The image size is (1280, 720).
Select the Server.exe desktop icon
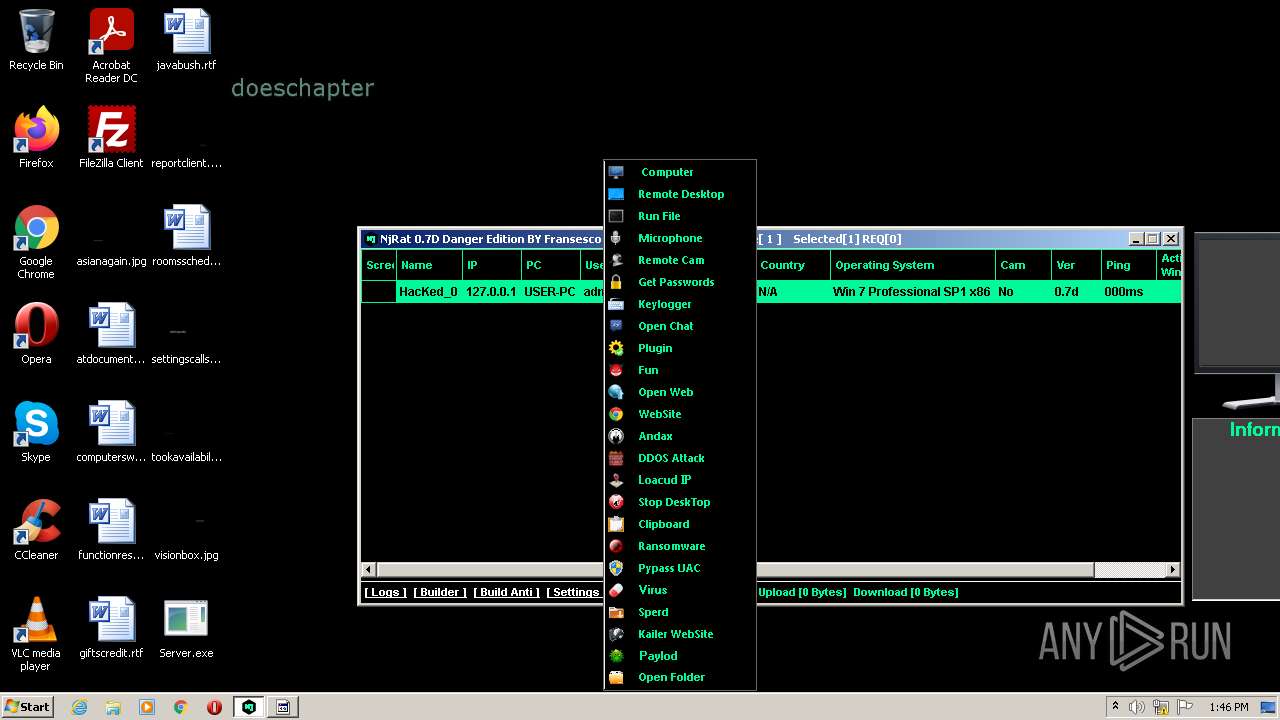click(x=185, y=630)
